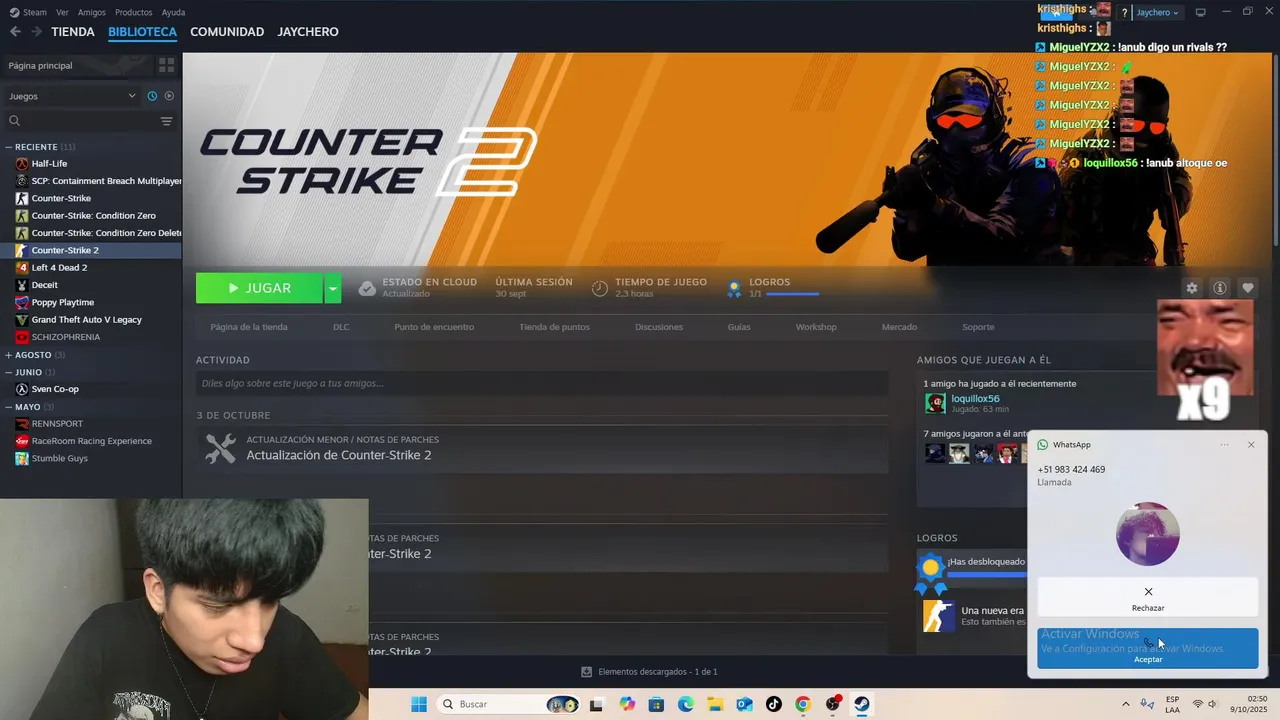Add game to favorites heart icon
This screenshot has width=1280, height=720.
pos(1248,288)
